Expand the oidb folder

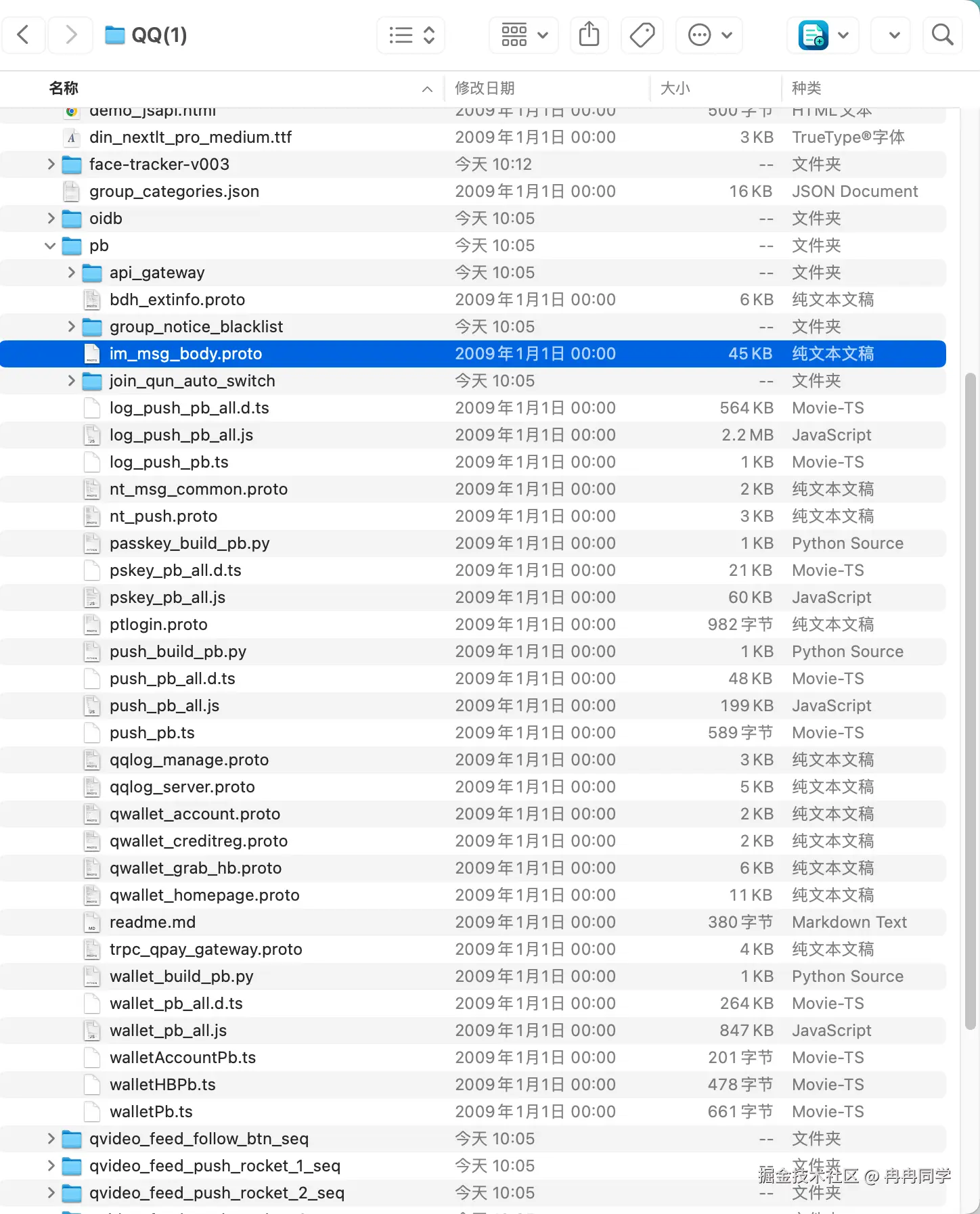[x=51, y=219]
